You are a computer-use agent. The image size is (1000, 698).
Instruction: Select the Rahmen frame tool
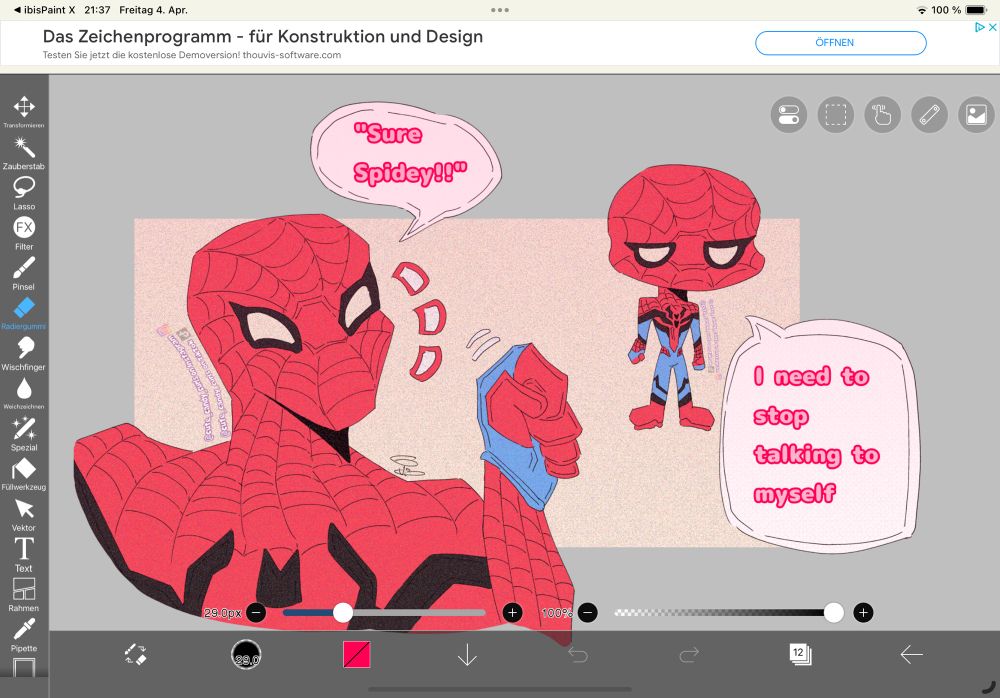[24, 595]
